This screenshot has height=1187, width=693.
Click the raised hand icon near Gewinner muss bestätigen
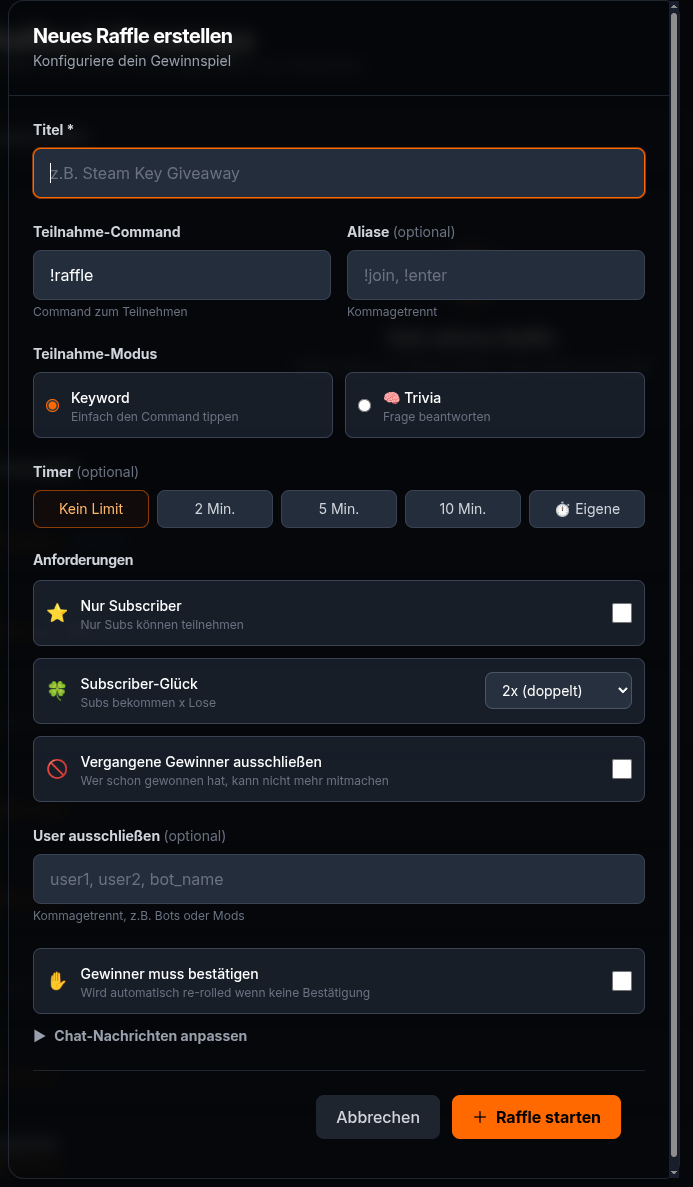pos(57,981)
